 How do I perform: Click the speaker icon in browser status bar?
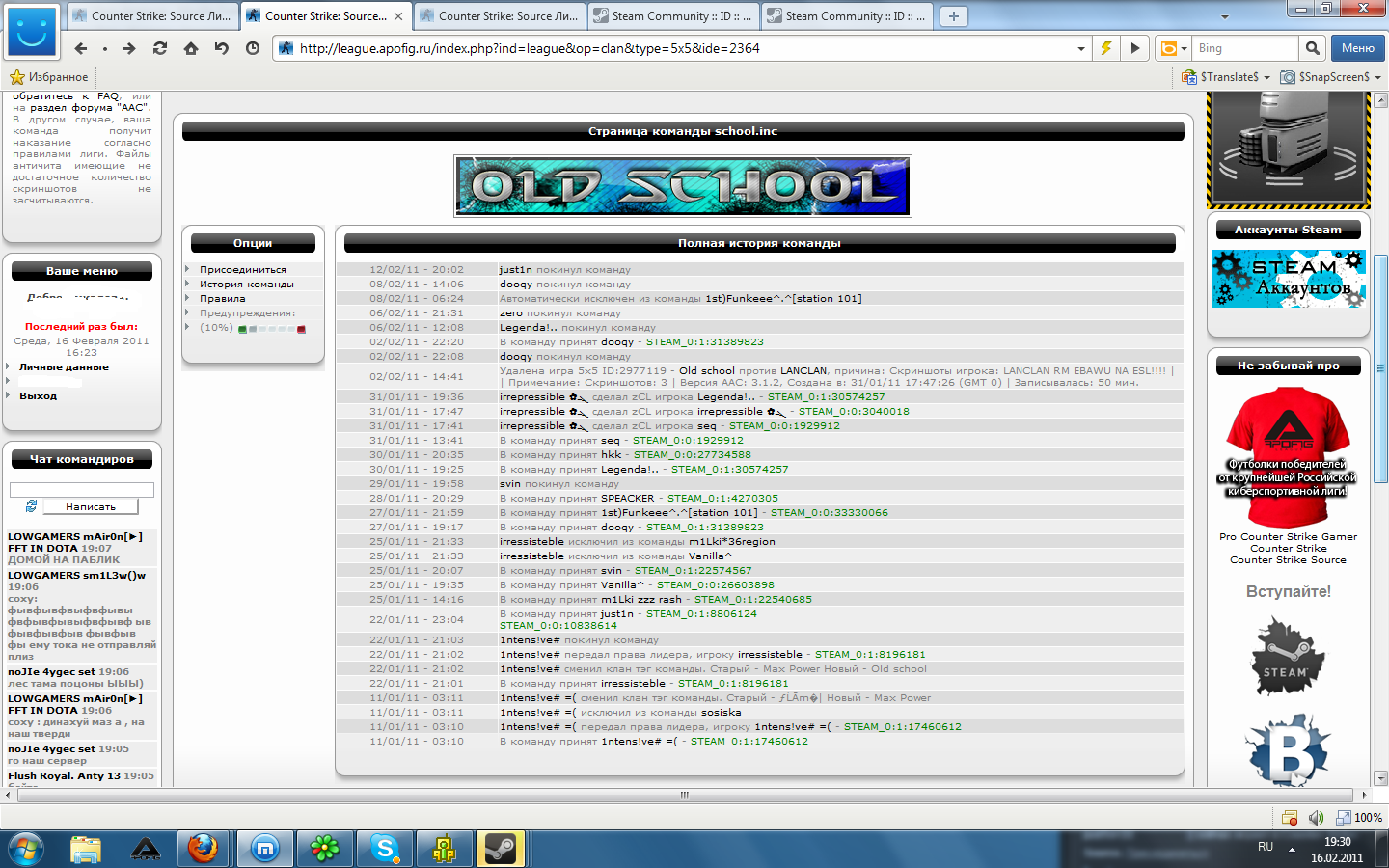click(x=1316, y=818)
